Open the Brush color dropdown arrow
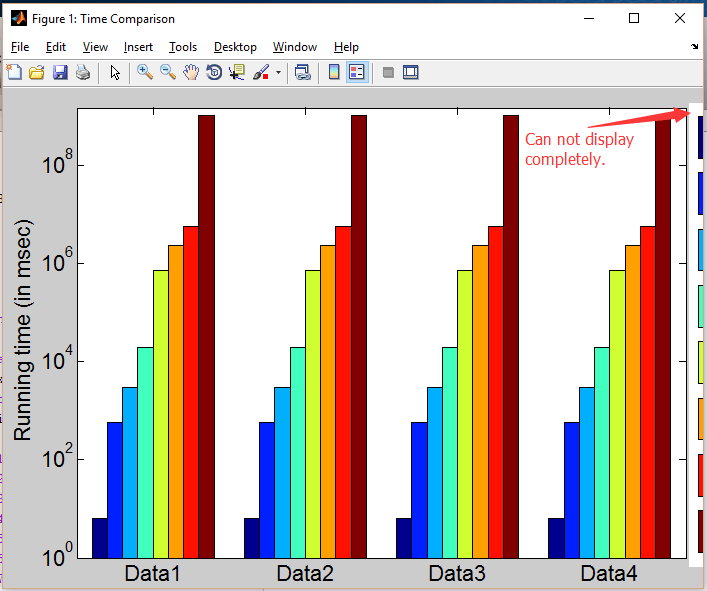Viewport: 707px width, 591px height. coord(278,72)
